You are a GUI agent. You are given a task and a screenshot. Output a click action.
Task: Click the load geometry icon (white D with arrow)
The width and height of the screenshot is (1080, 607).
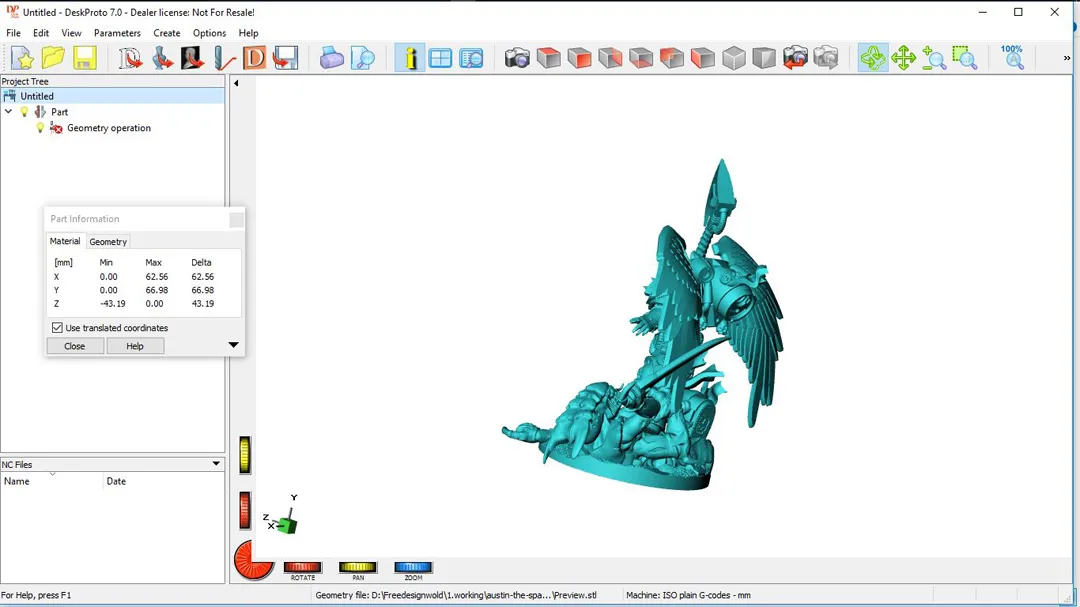tap(129, 59)
